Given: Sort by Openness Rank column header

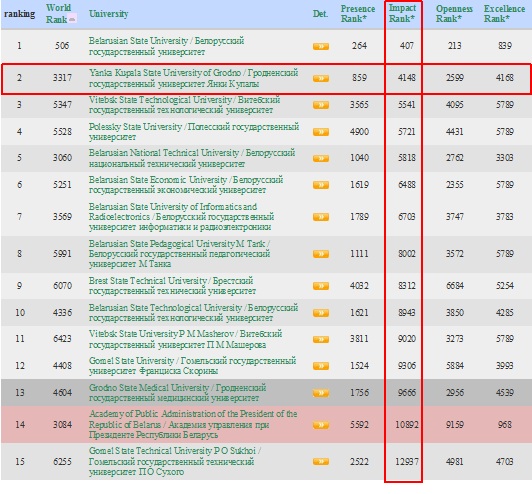Looking at the screenshot, I should (x=454, y=14).
